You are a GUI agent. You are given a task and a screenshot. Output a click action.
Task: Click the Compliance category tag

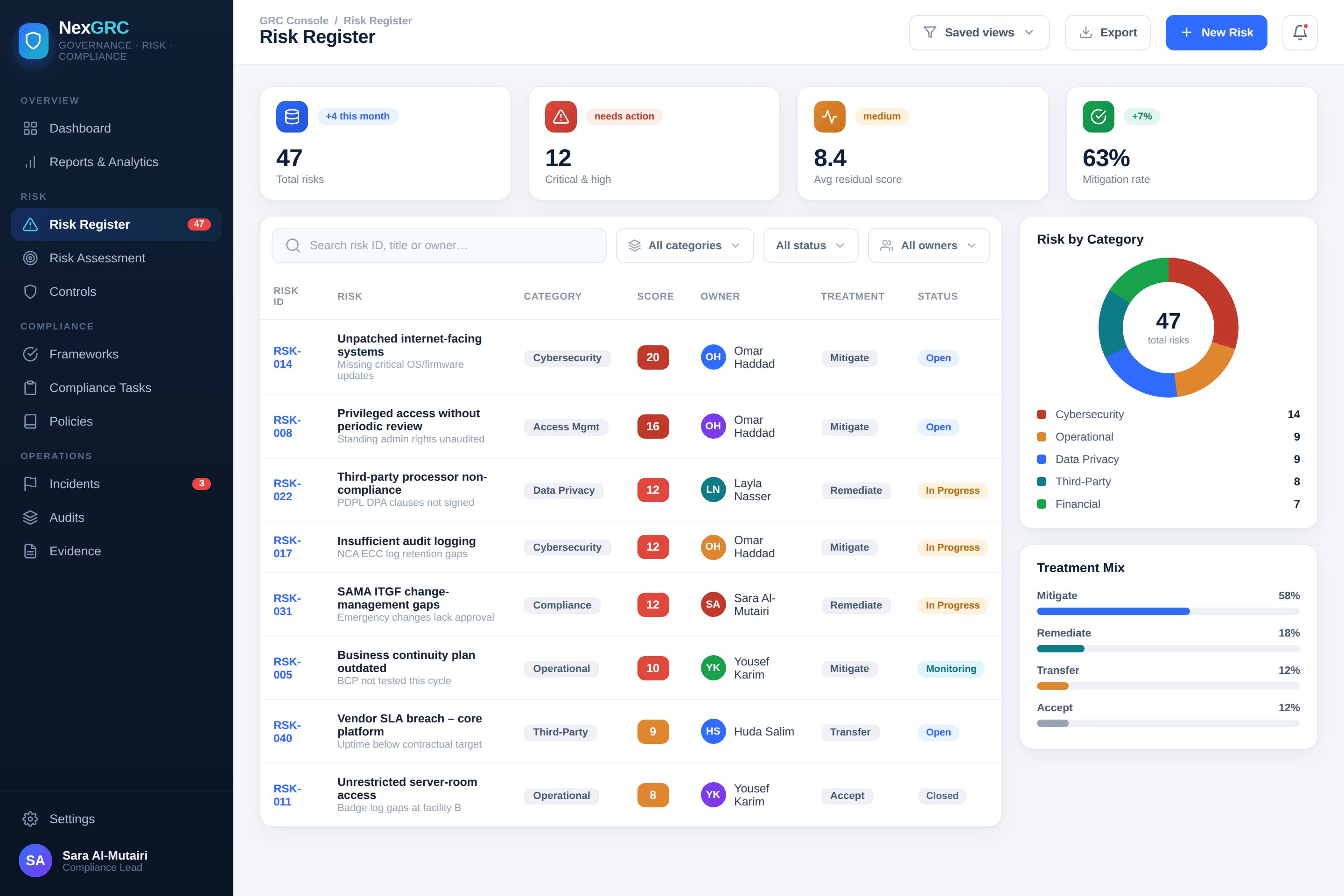pos(562,606)
